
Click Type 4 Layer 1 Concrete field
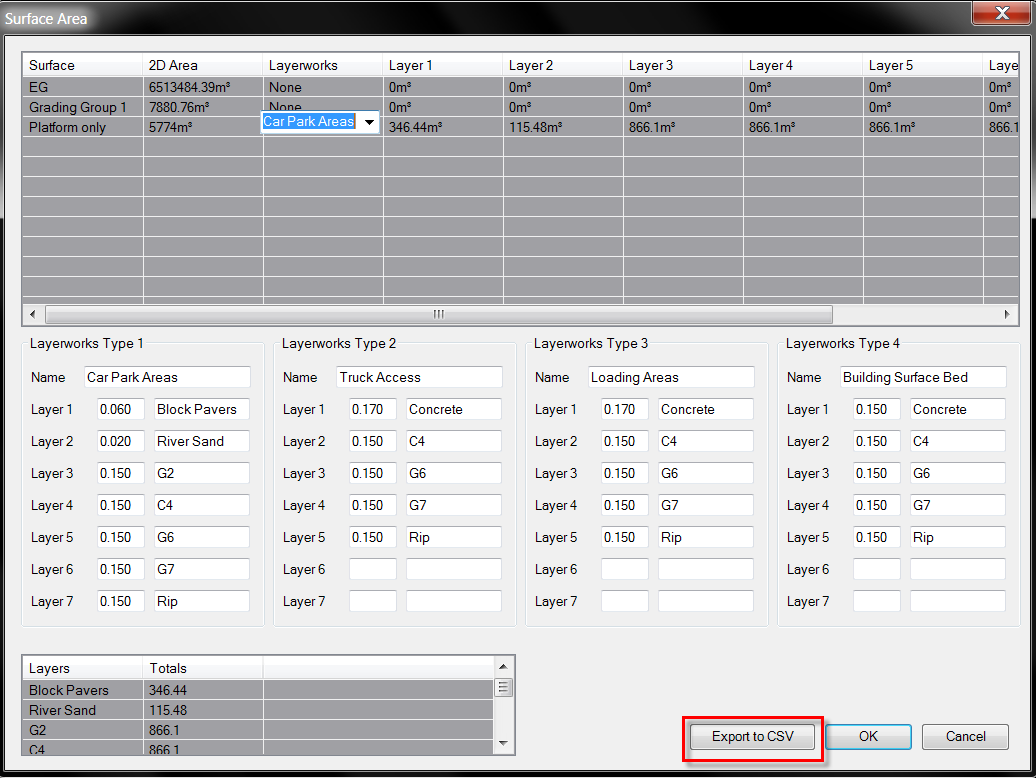(x=958, y=409)
